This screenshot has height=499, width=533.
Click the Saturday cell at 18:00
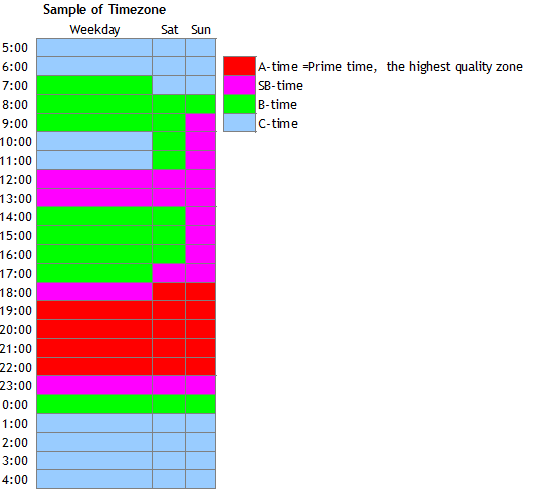[169, 292]
